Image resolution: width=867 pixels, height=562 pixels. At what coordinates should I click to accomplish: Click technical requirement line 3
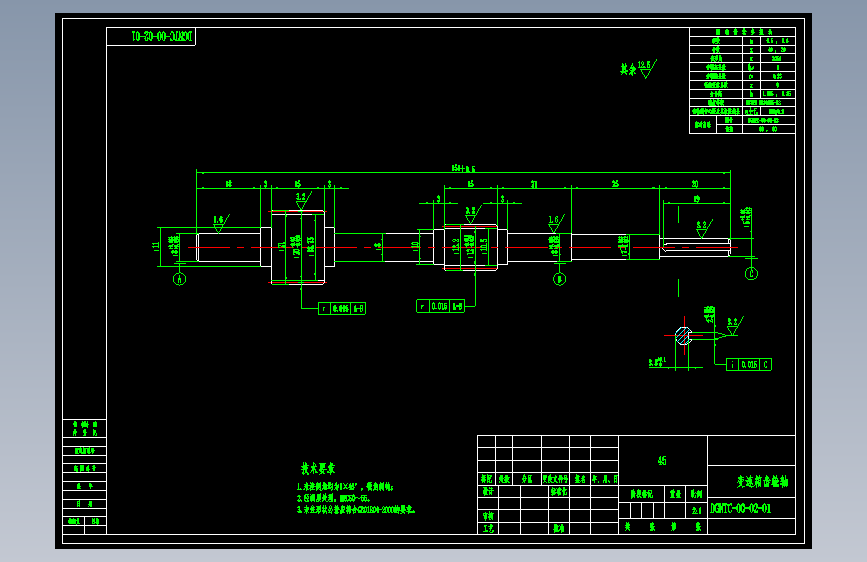click(x=356, y=510)
